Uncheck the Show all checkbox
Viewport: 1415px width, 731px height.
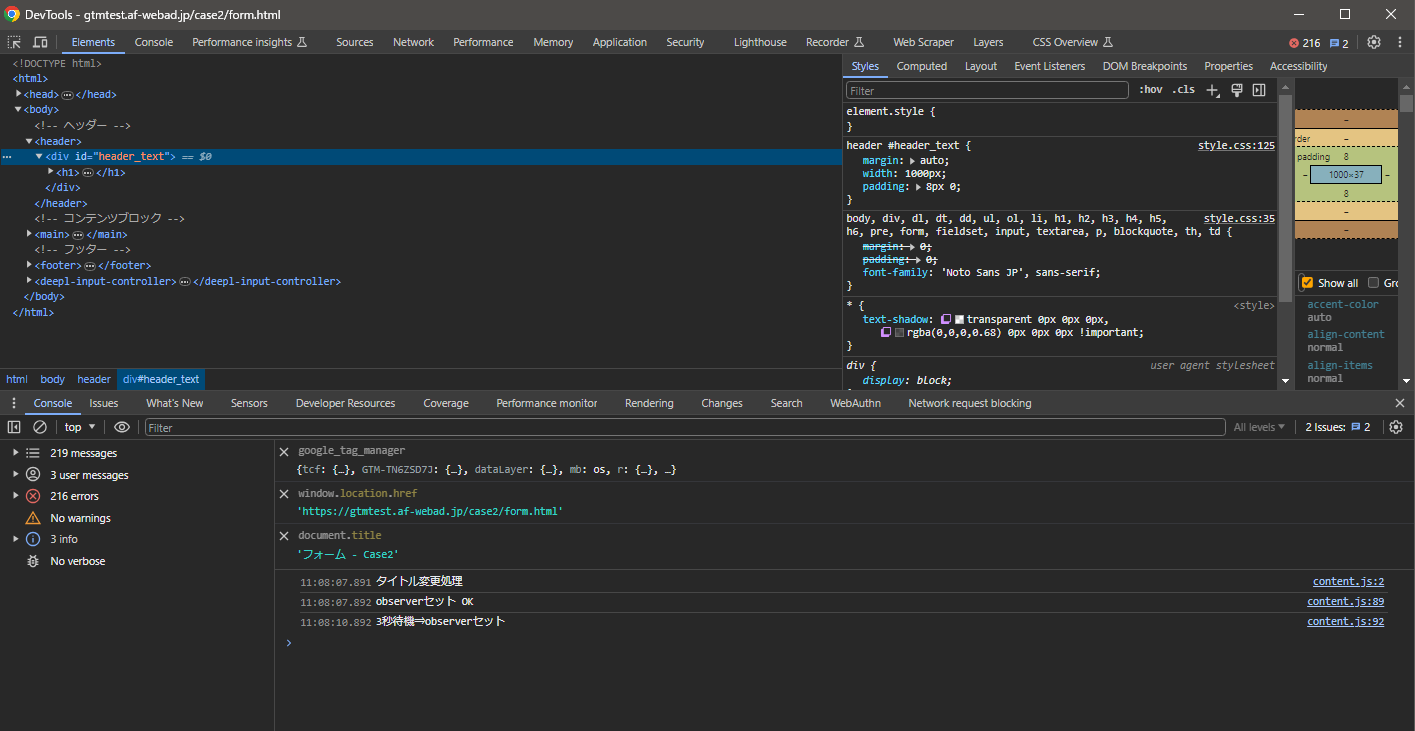1307,283
